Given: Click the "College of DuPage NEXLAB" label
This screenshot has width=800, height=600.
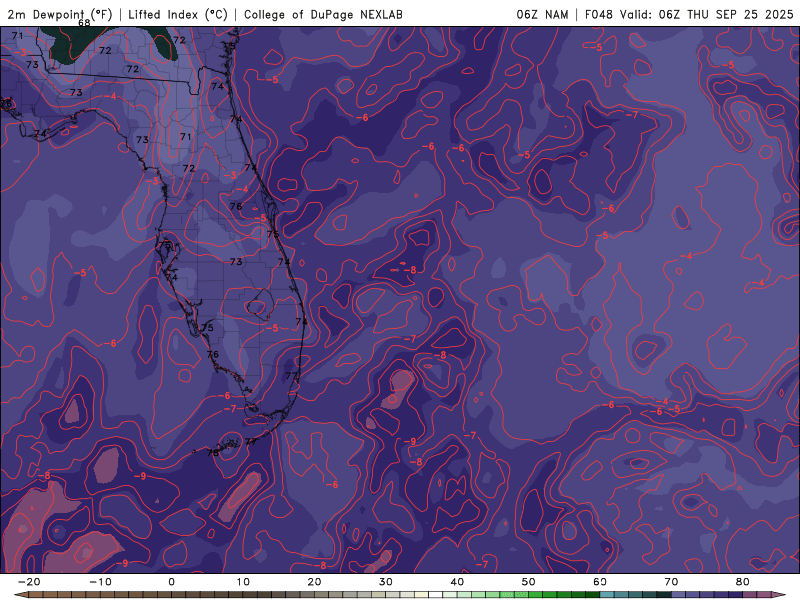Looking at the screenshot, I should pyautogui.click(x=323, y=14).
